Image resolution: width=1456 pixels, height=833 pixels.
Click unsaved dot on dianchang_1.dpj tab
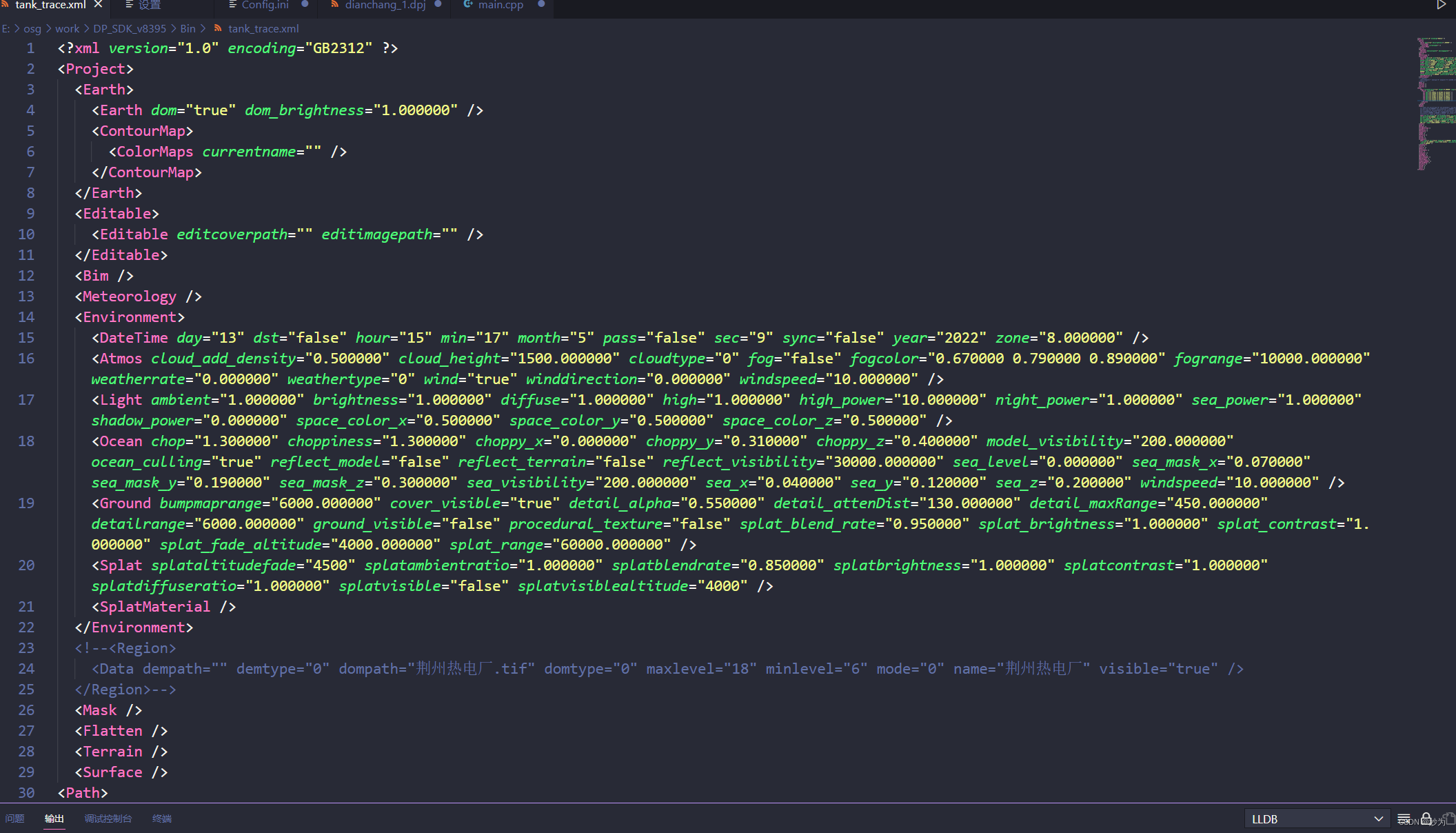click(x=438, y=4)
